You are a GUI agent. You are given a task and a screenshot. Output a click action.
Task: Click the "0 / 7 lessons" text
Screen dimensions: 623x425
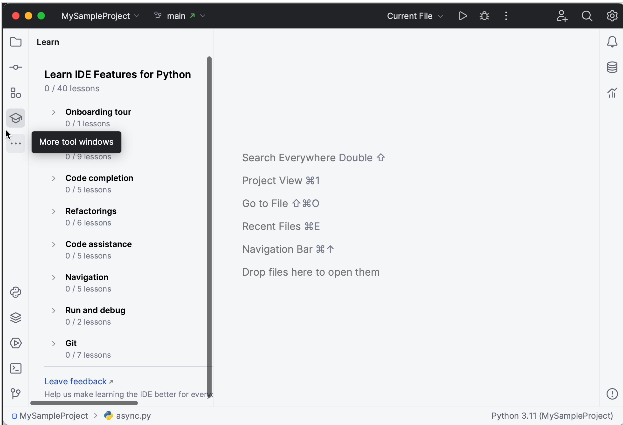[x=88, y=355]
